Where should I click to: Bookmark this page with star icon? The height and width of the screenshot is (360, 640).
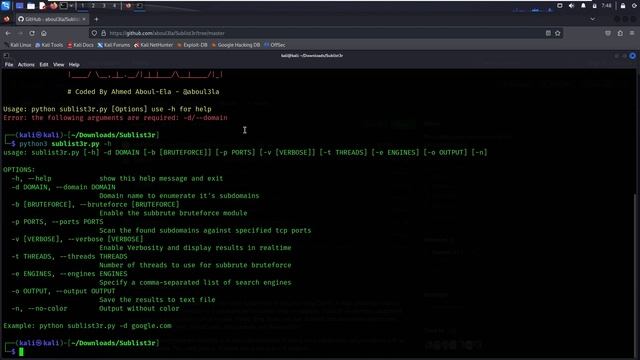[558, 33]
